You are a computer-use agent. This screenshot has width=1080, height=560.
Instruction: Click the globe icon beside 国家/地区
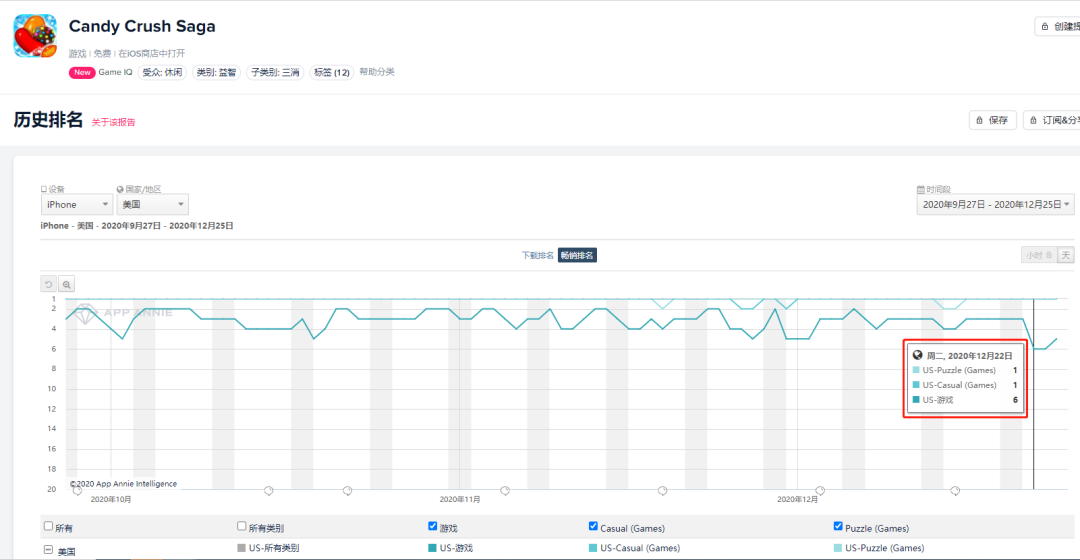click(x=120, y=189)
